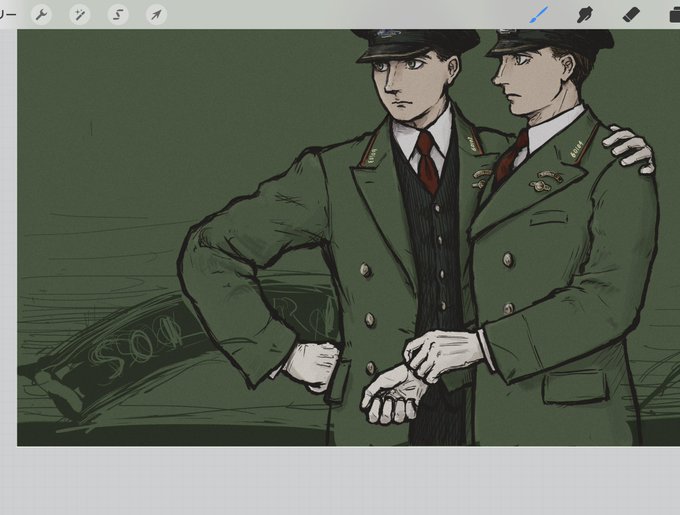Open the Gallery via the ギャラリー button
The image size is (680, 515).
click(x=7, y=15)
